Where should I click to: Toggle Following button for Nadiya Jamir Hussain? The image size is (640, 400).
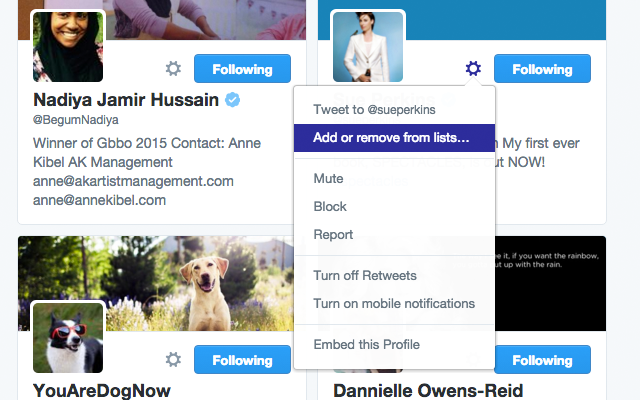(x=242, y=69)
